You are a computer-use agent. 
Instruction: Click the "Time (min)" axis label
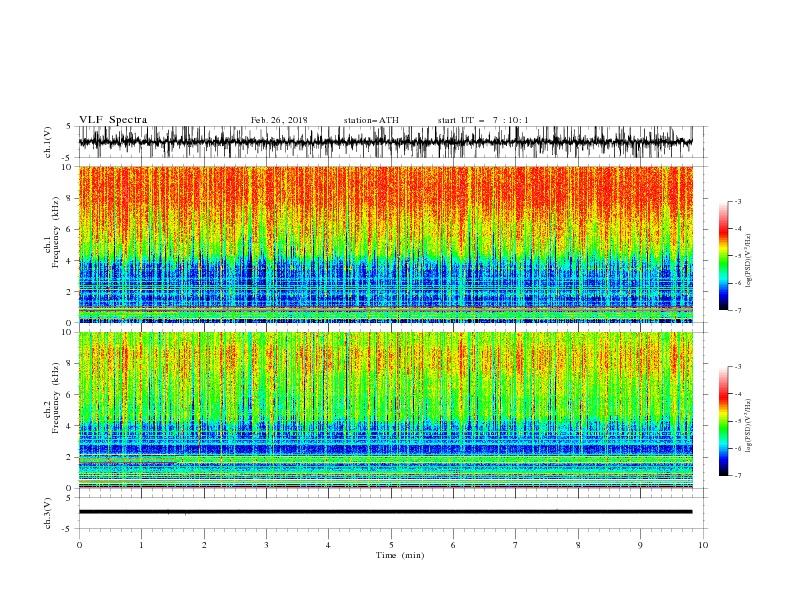400,555
